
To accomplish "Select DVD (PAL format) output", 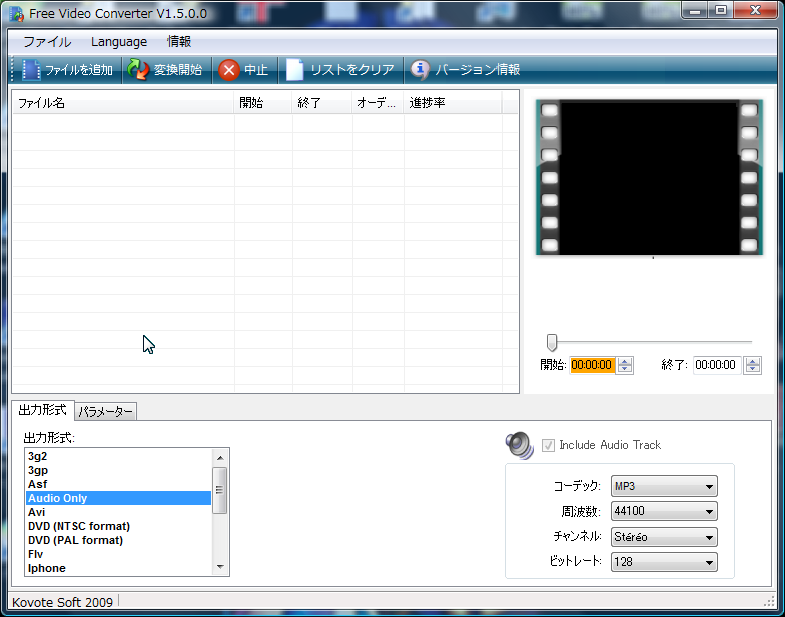I will pyautogui.click(x=119, y=540).
